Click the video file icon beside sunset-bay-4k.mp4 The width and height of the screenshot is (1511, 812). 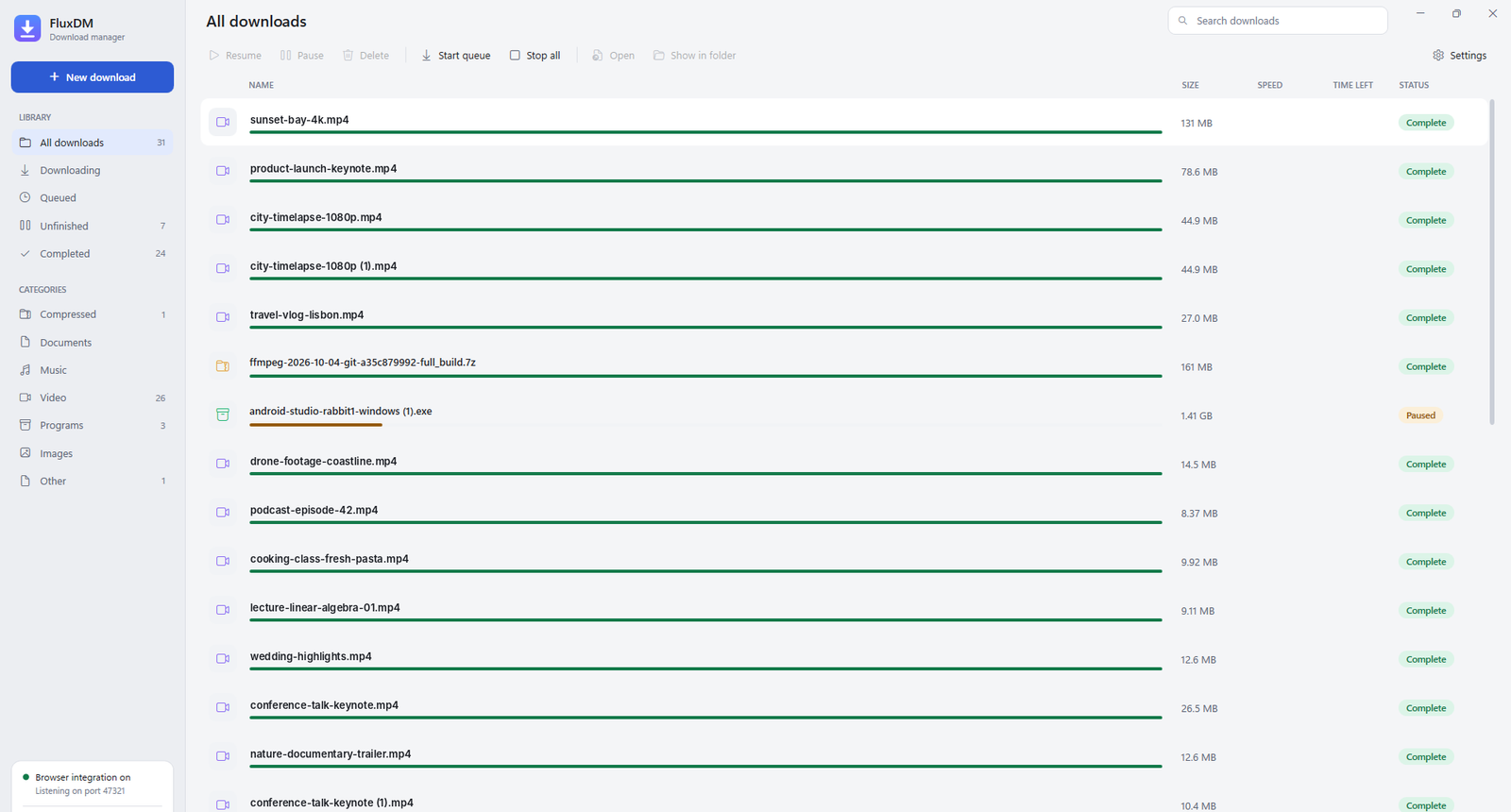point(223,122)
